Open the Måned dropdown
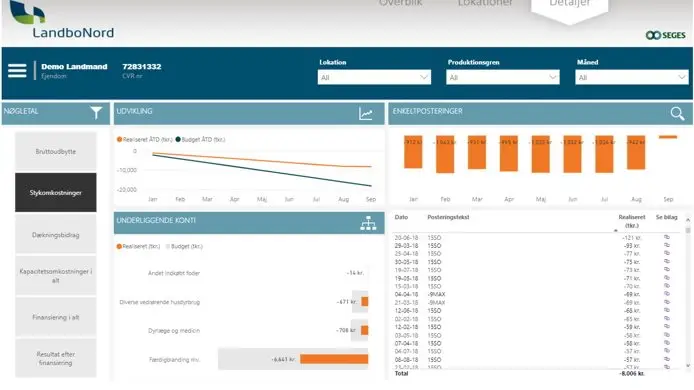694x390 pixels. (x=632, y=77)
